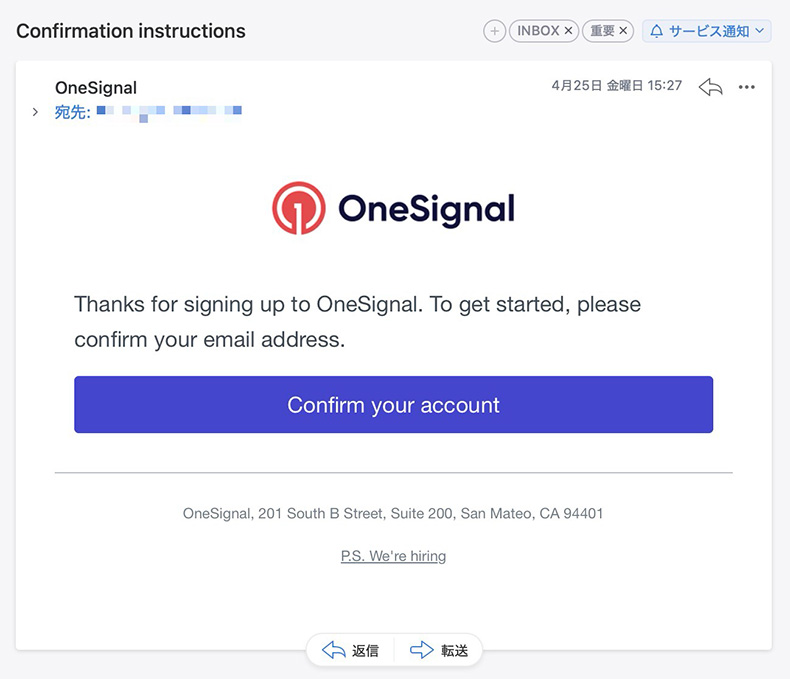Screen dimensions: 790x679
Task: Click the blurred recipient address
Action: 169,112
